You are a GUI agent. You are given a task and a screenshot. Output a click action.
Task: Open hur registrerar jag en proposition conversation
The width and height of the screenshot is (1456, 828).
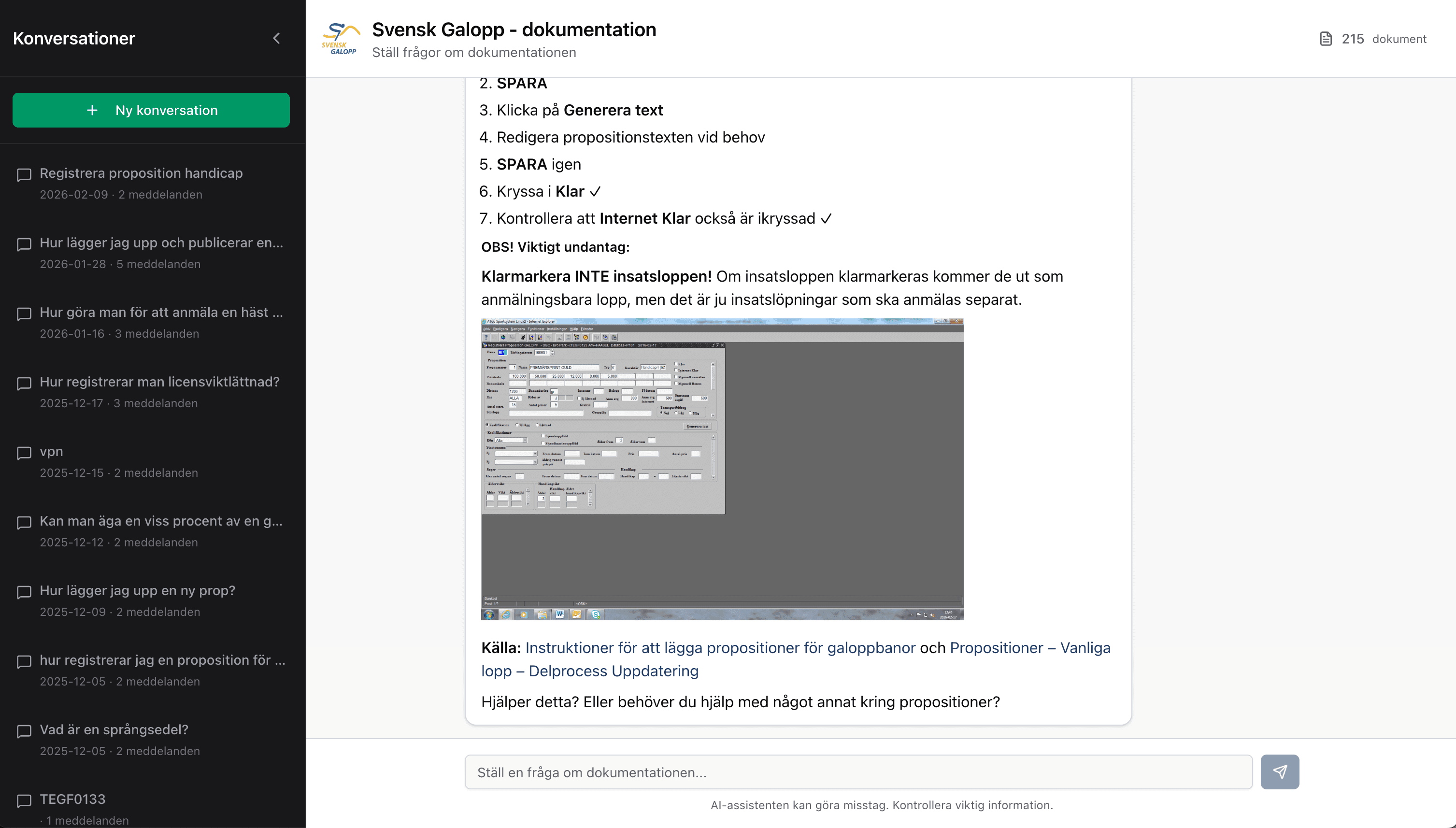pos(162,660)
